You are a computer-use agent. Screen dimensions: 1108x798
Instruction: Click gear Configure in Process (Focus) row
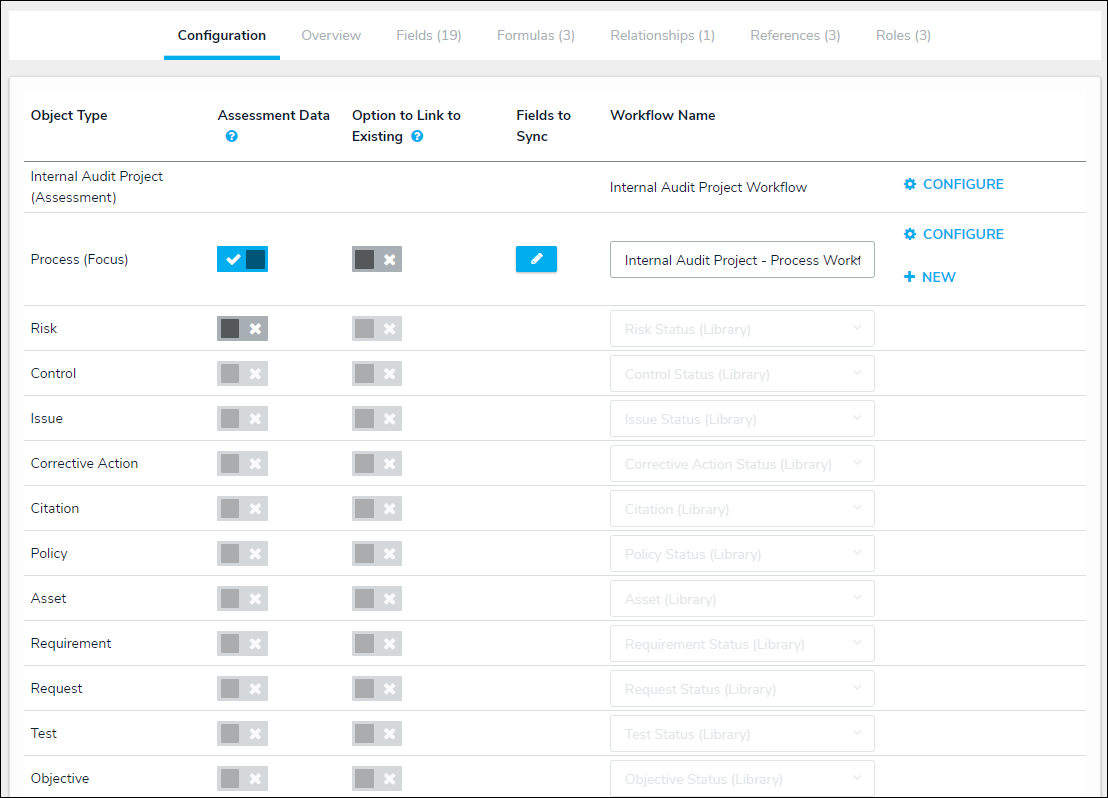click(x=910, y=234)
